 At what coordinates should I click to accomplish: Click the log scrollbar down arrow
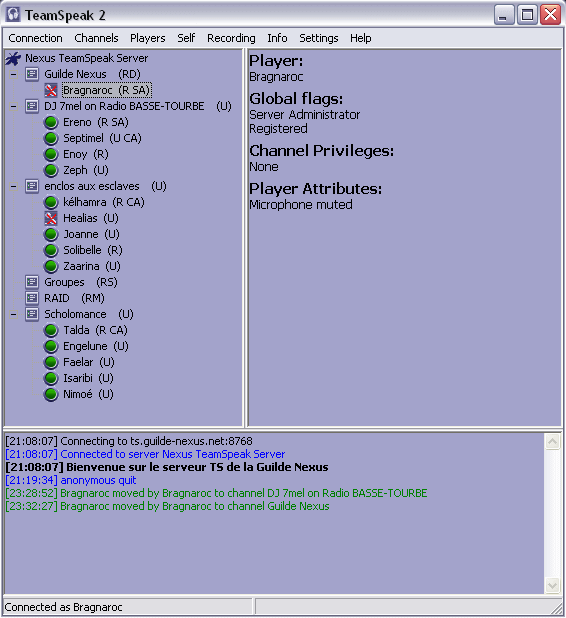553,586
